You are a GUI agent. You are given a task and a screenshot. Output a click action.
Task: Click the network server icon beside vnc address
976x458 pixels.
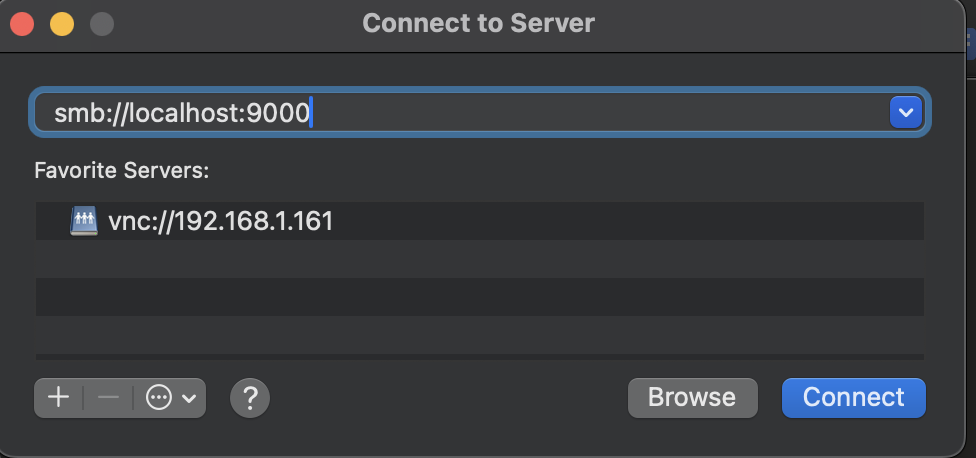pos(83,221)
